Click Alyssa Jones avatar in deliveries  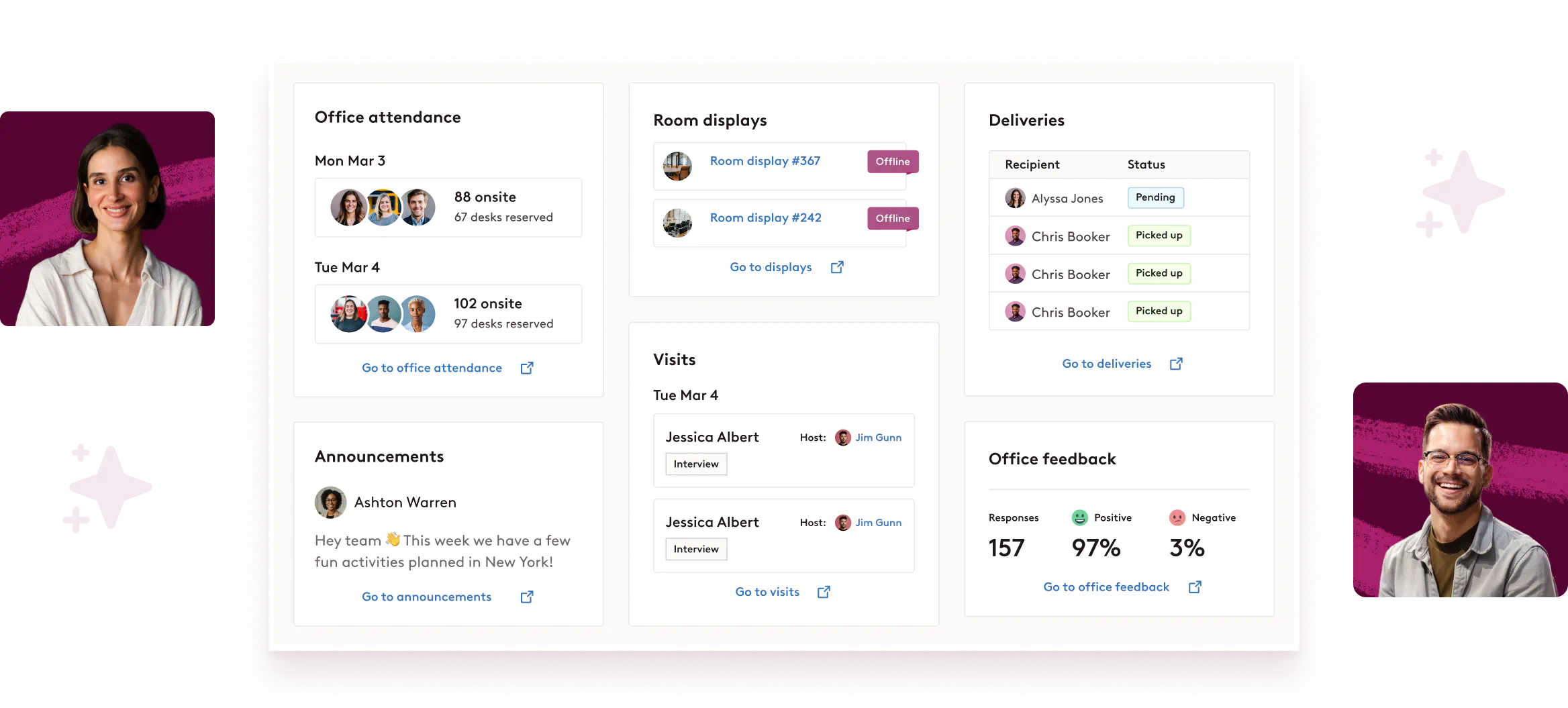click(x=1015, y=198)
